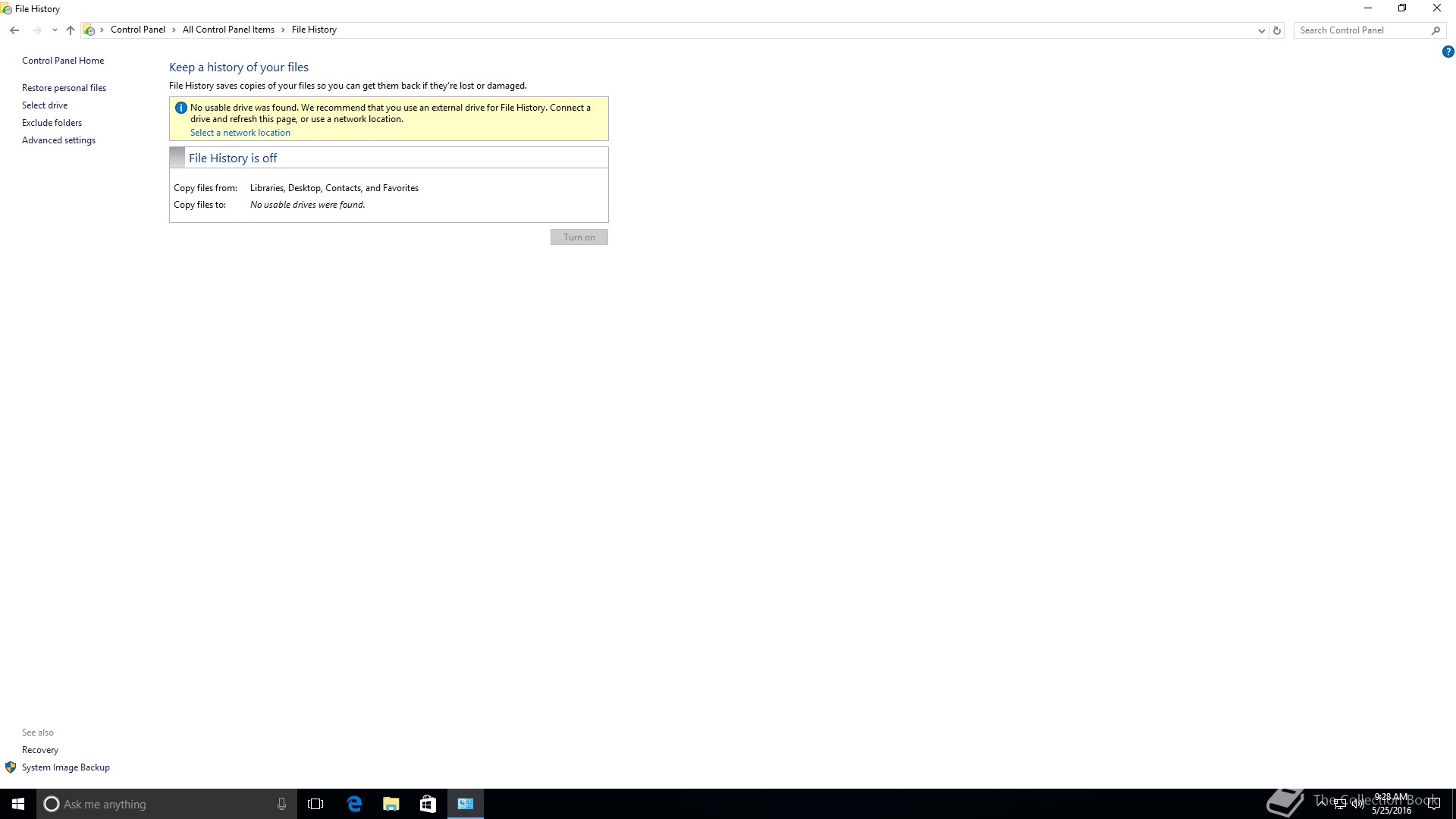Viewport: 1456px width, 819px height.
Task: Select a network location link
Action: 240,133
